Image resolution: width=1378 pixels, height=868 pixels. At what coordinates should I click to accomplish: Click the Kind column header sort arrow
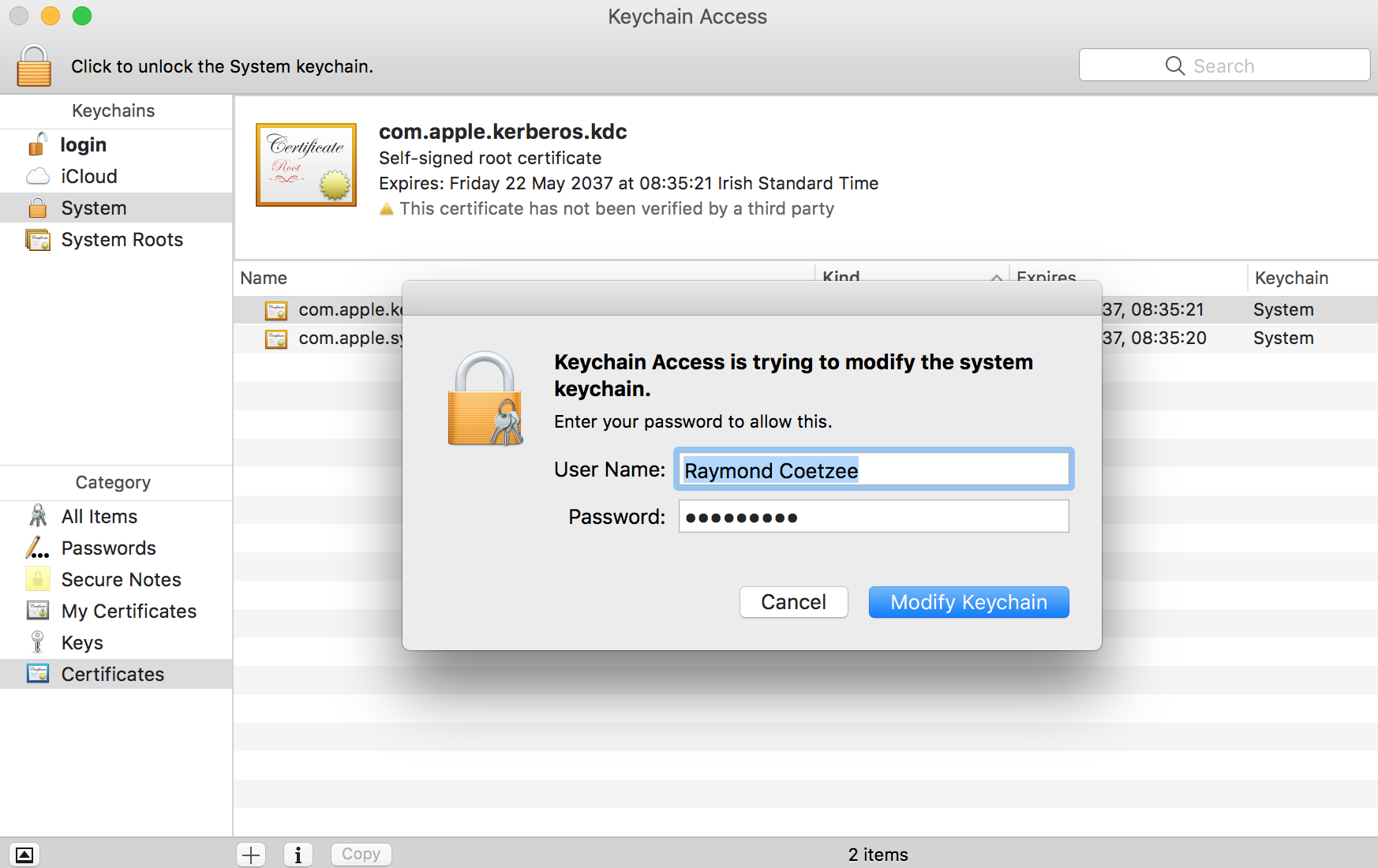[996, 279]
